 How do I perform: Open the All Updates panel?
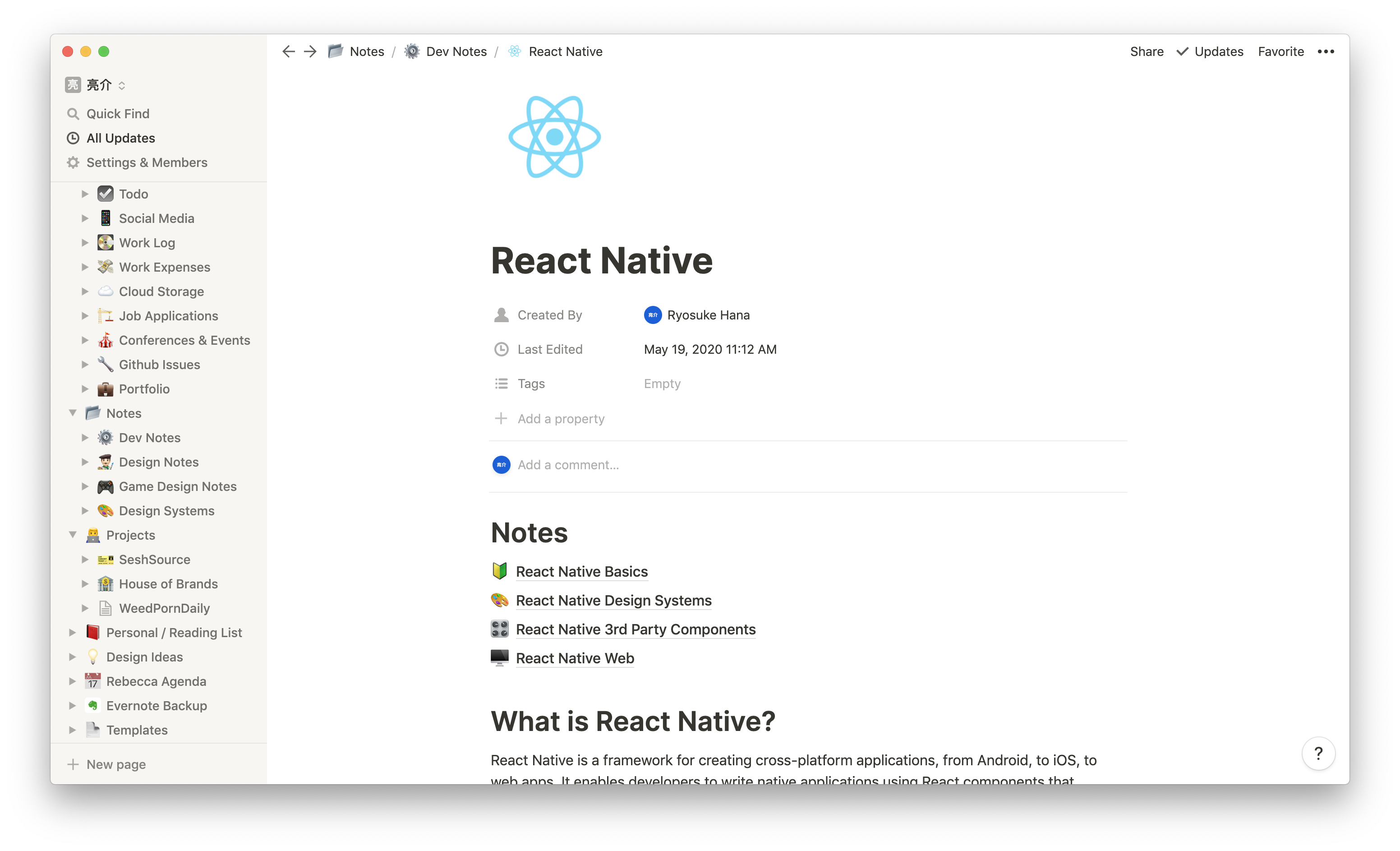(120, 138)
